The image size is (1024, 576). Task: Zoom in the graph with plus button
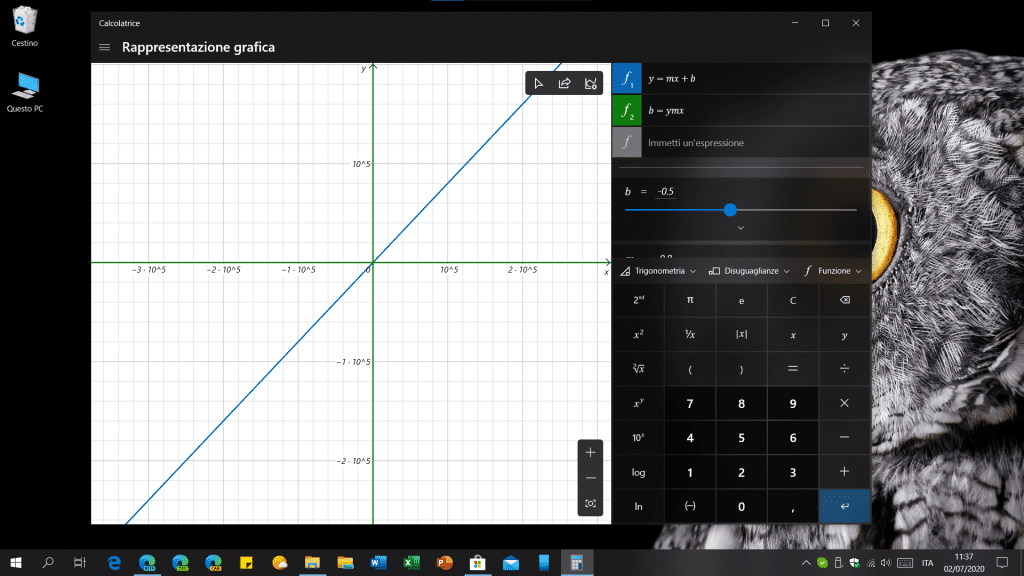[590, 452]
